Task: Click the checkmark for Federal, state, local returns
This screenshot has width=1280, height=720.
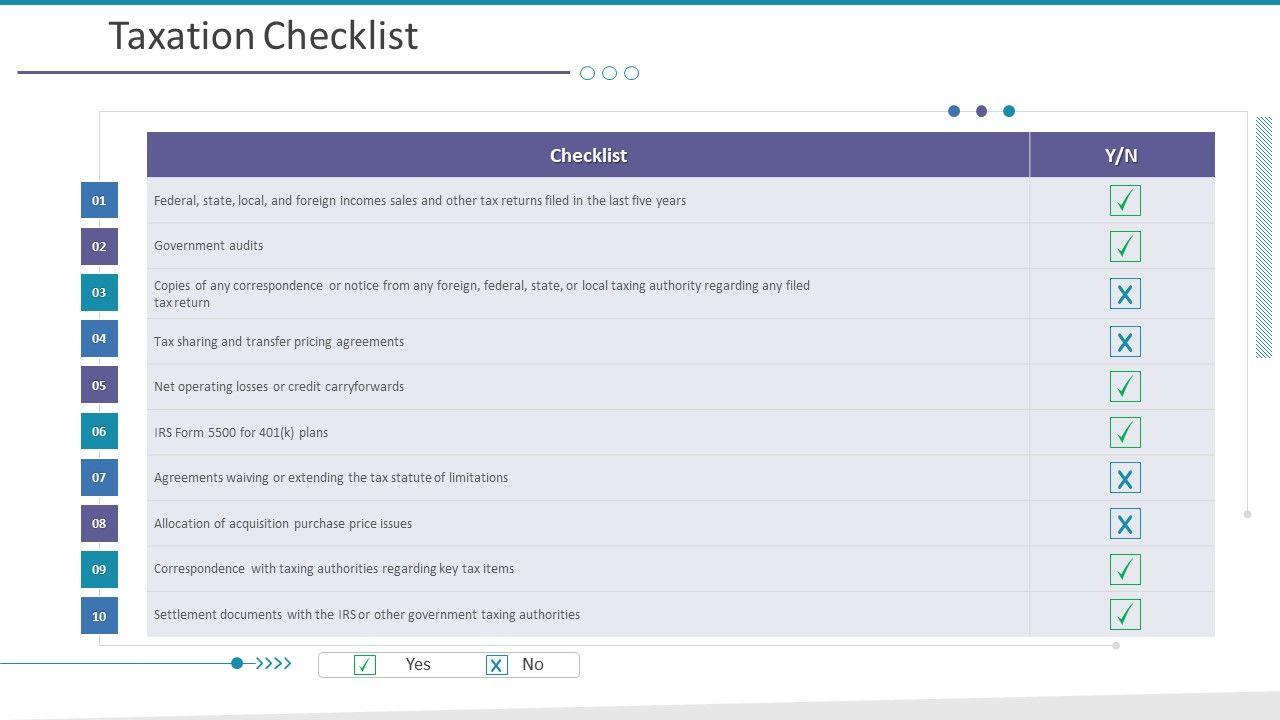Action: (1125, 201)
